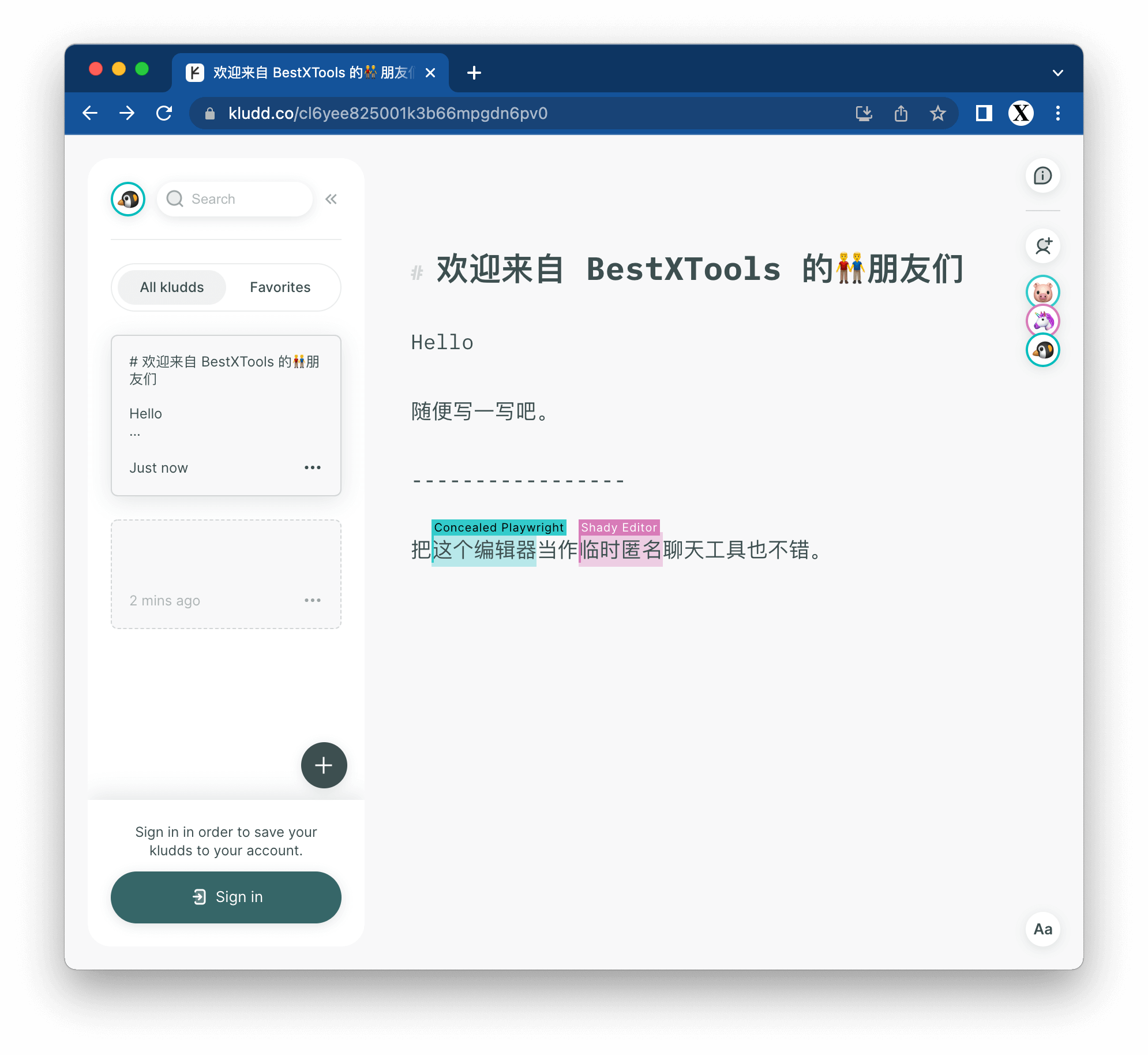Screen dimensions: 1148x1055
Task: Open the X profile avatar in toolbar
Action: pos(1021,113)
